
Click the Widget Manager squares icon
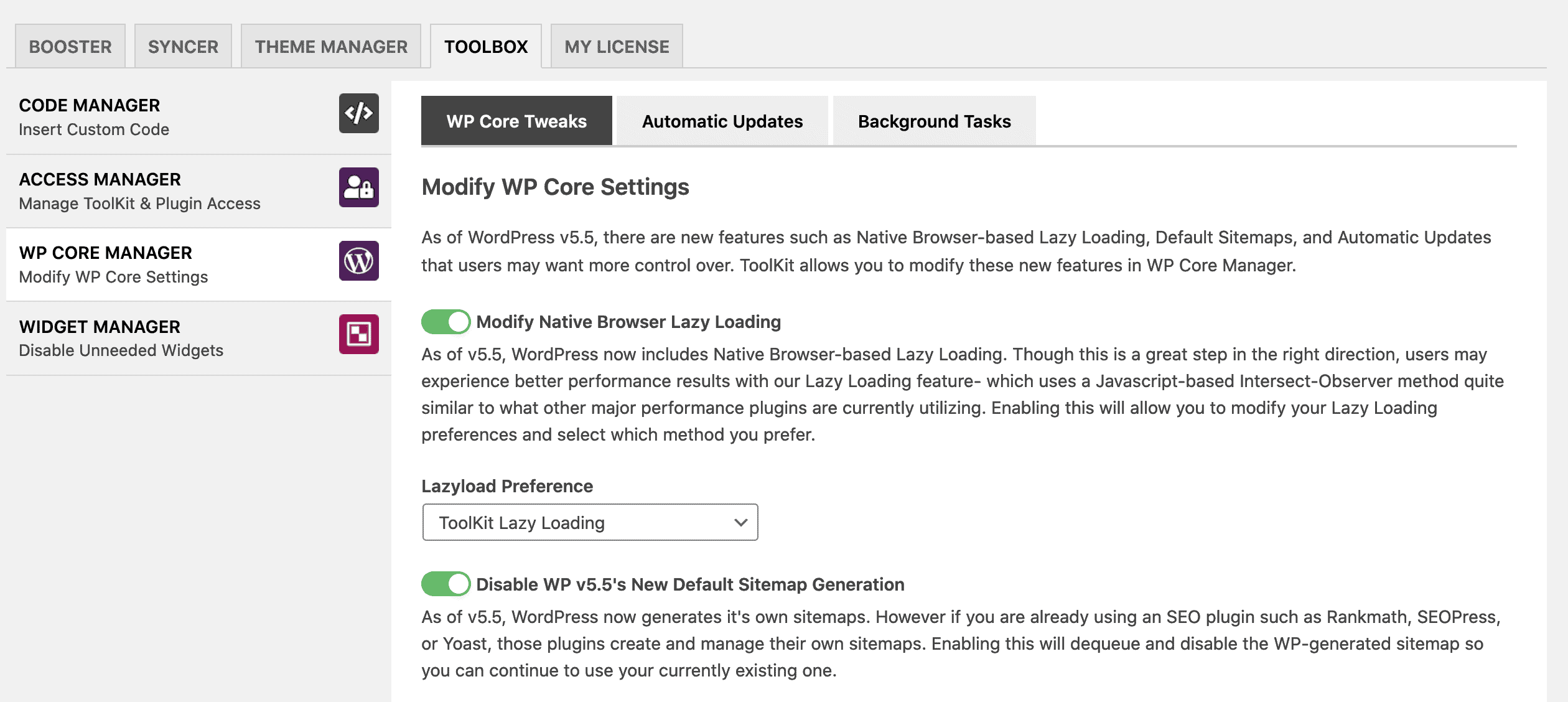pos(359,334)
